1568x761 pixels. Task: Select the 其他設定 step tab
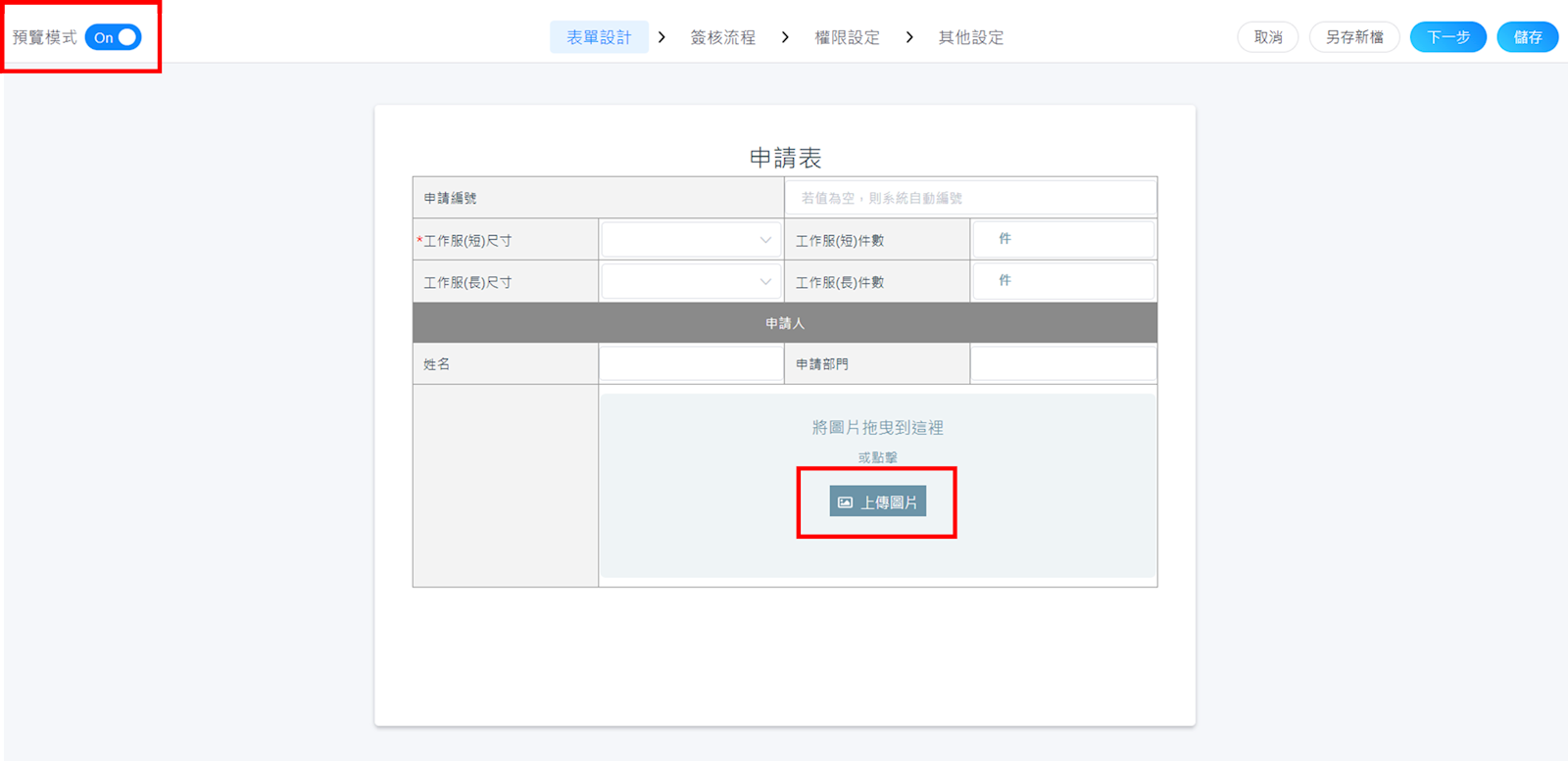[970, 37]
